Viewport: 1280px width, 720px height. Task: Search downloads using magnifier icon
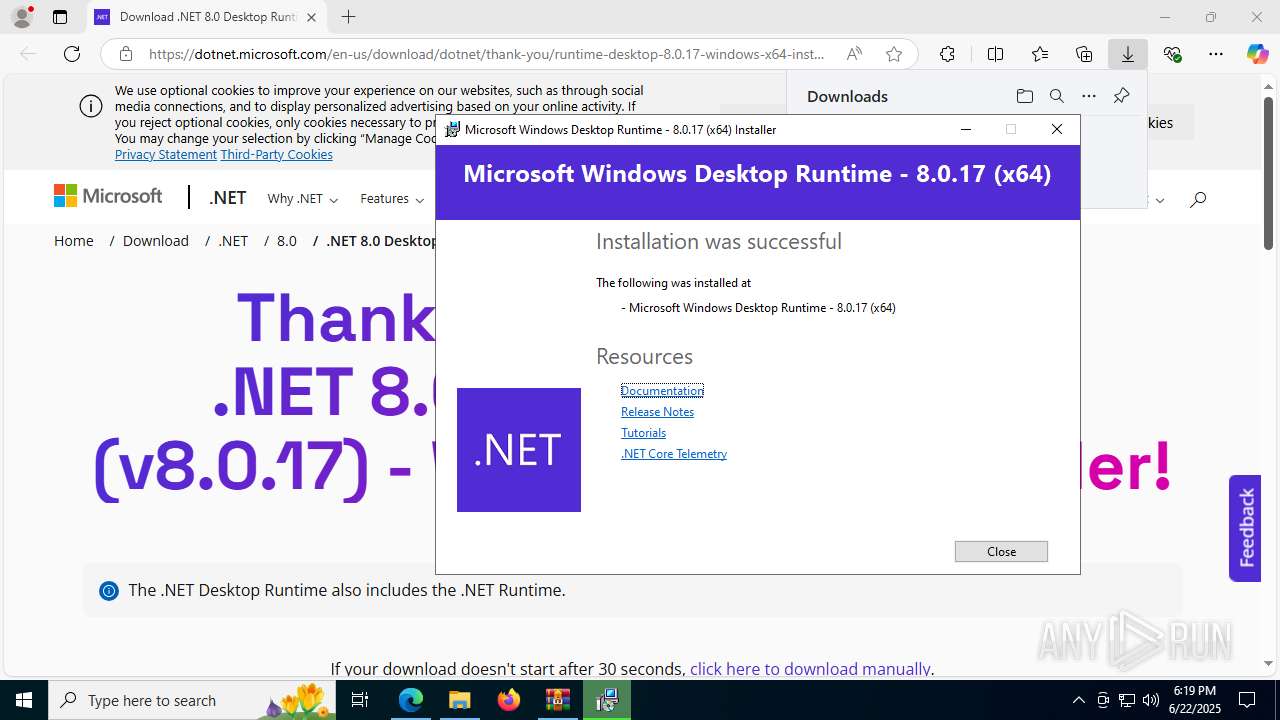tap(1056, 96)
